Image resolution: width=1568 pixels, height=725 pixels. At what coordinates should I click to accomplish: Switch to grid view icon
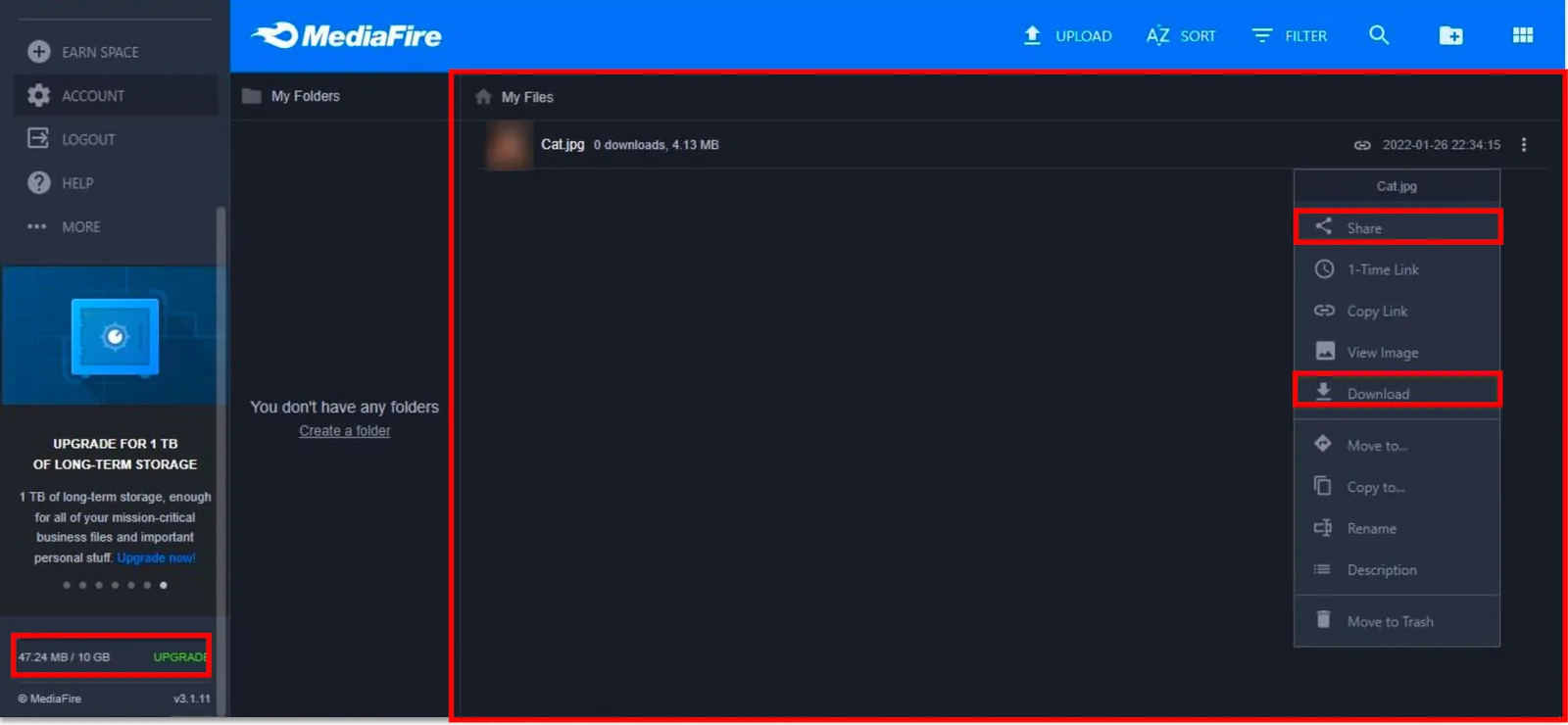click(x=1523, y=35)
